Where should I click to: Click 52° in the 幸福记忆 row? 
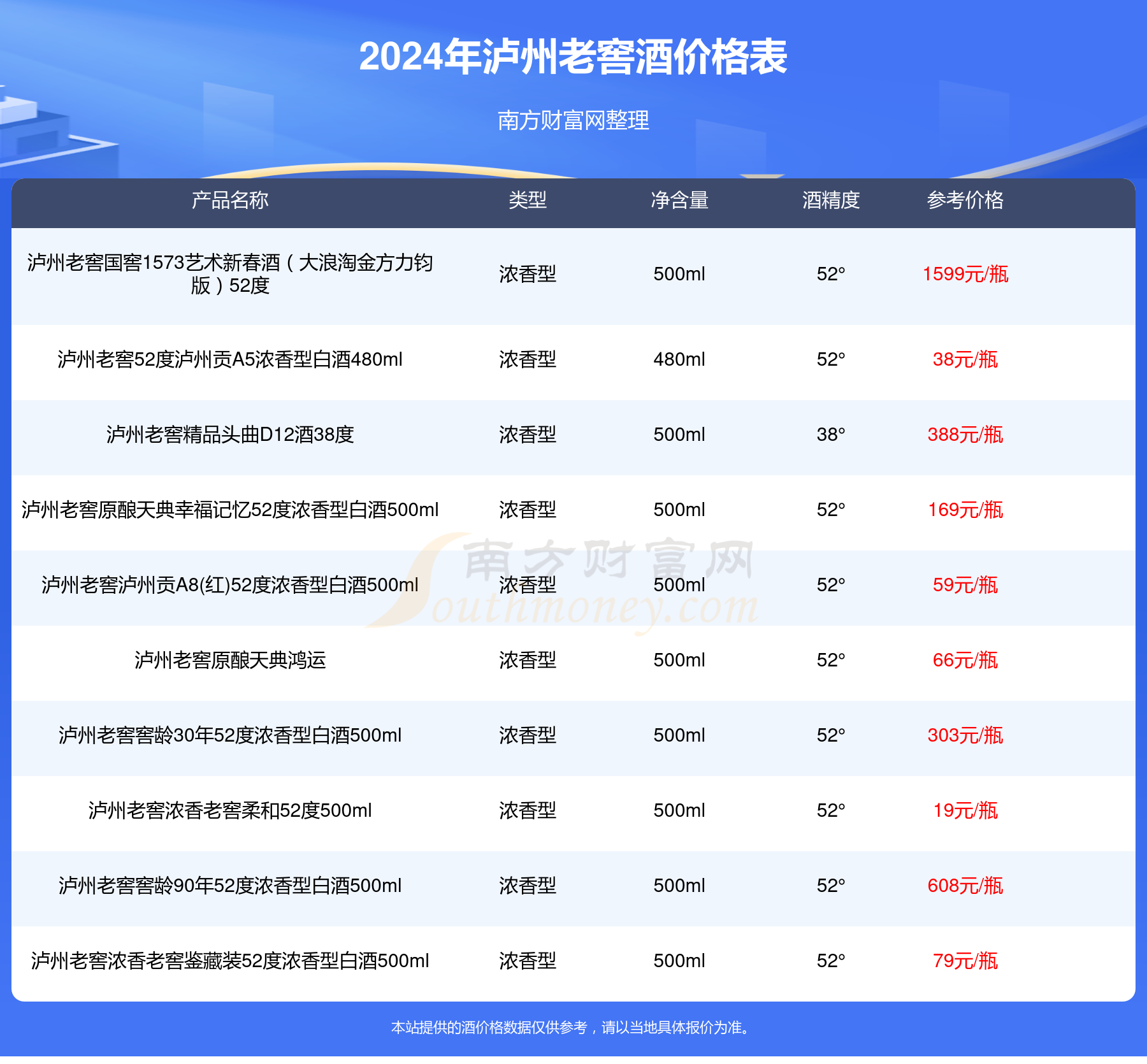point(831,510)
